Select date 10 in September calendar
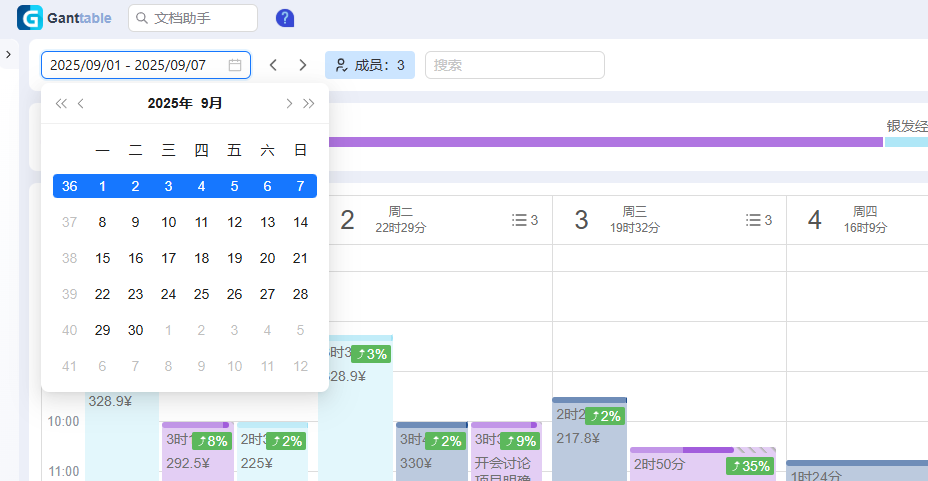 169,222
